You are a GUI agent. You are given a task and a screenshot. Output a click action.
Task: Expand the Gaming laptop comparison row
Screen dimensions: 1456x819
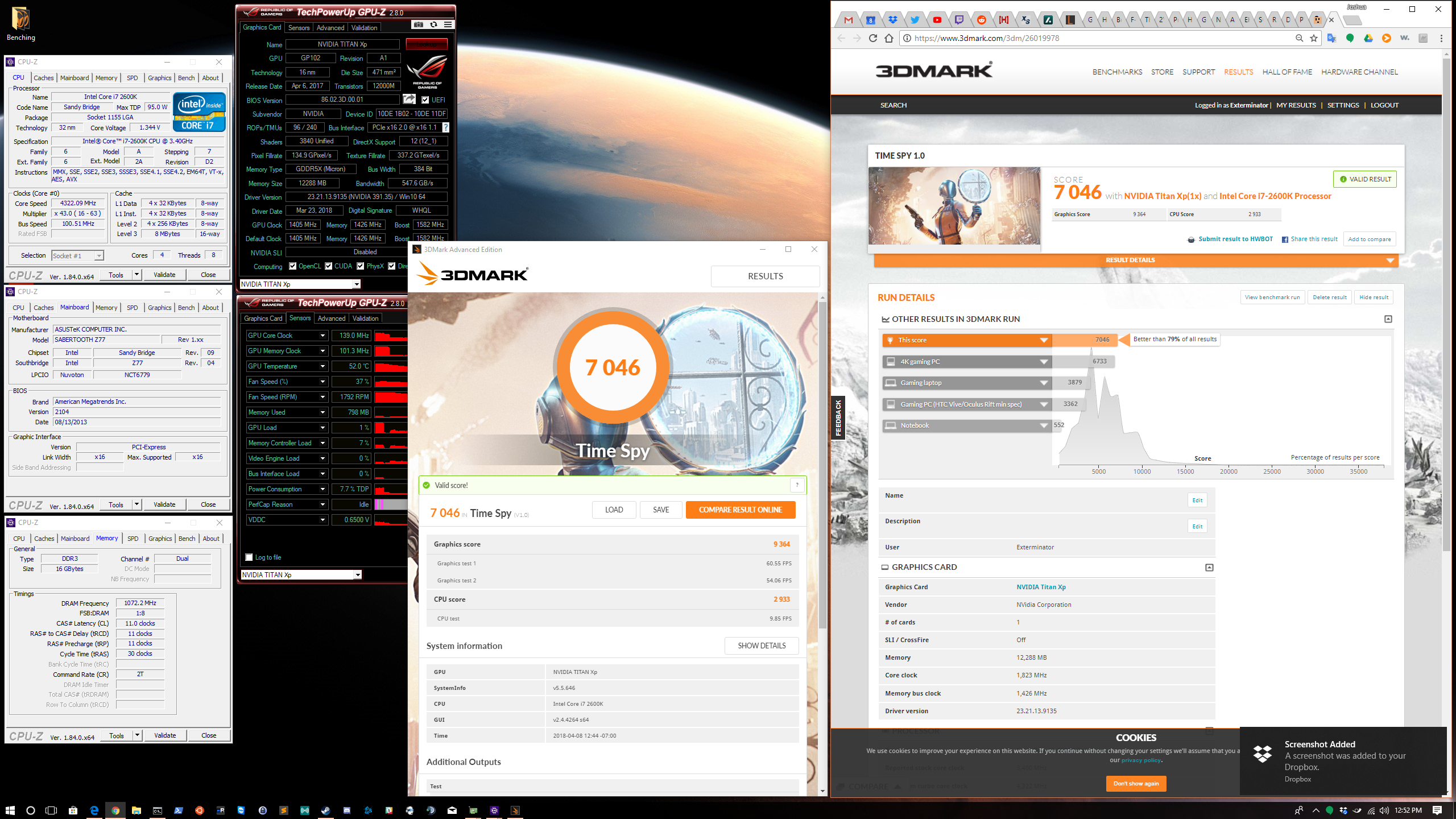pos(1044,383)
